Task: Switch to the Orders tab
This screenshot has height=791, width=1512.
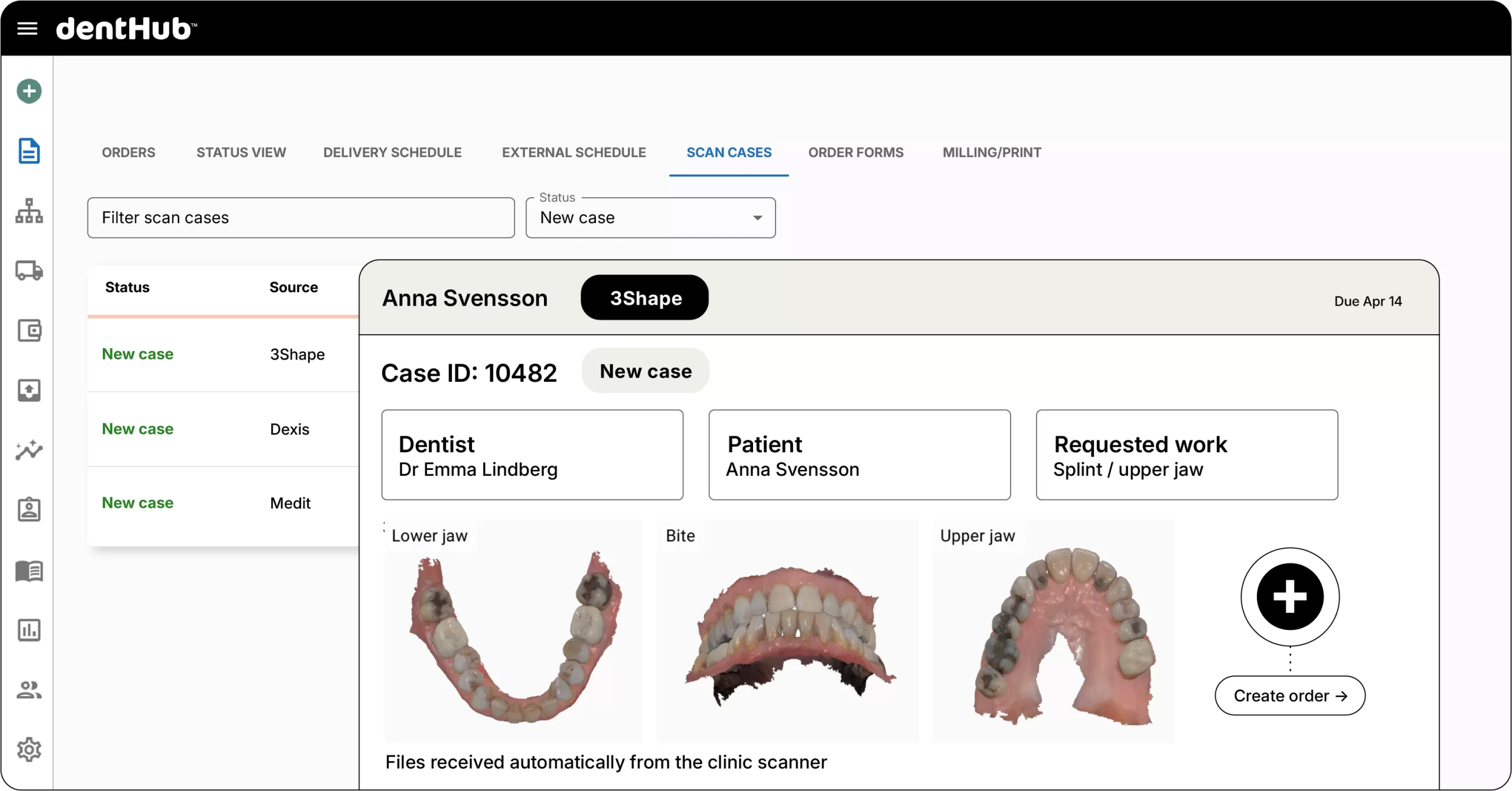Action: 128,152
